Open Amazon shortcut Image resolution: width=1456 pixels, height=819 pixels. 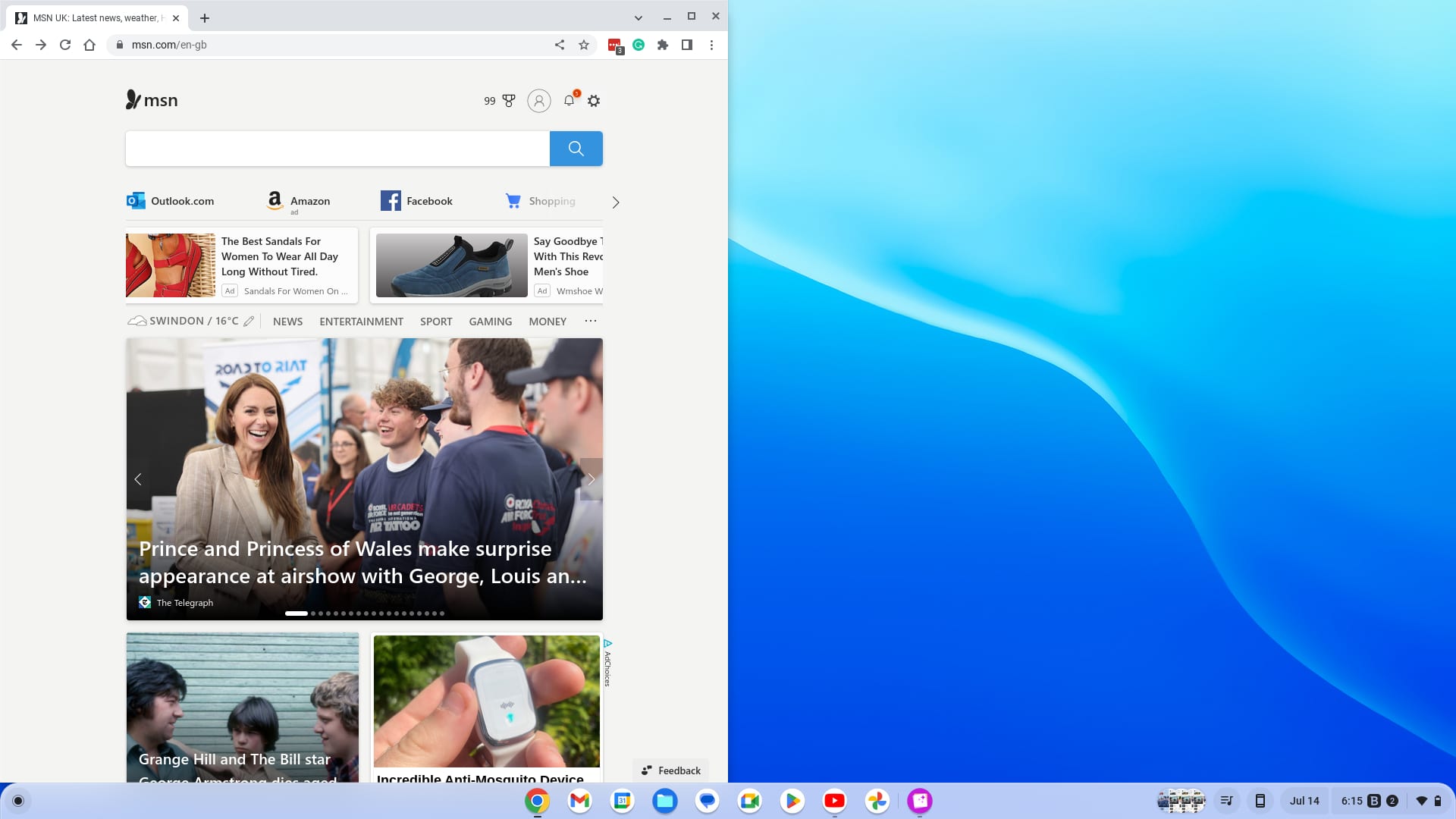click(x=299, y=201)
